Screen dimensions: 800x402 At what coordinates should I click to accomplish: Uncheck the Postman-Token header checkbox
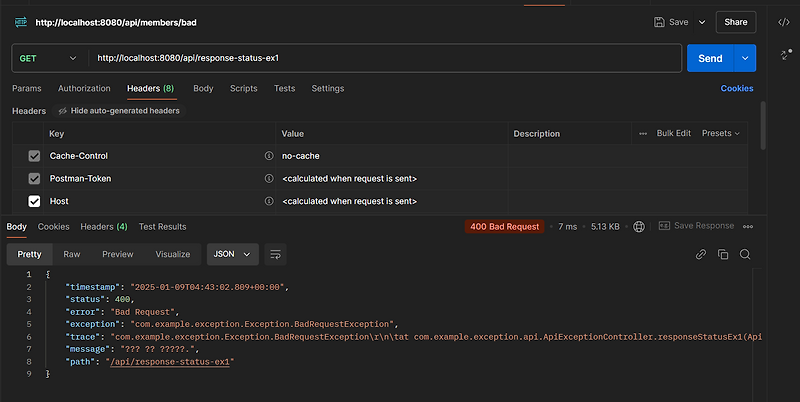point(34,178)
